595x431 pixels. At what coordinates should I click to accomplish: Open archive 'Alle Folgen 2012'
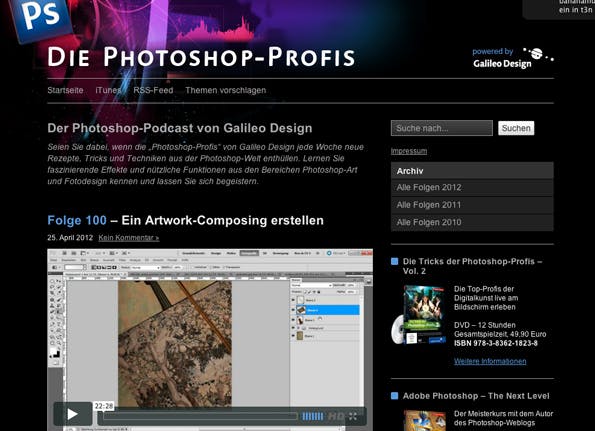472,187
